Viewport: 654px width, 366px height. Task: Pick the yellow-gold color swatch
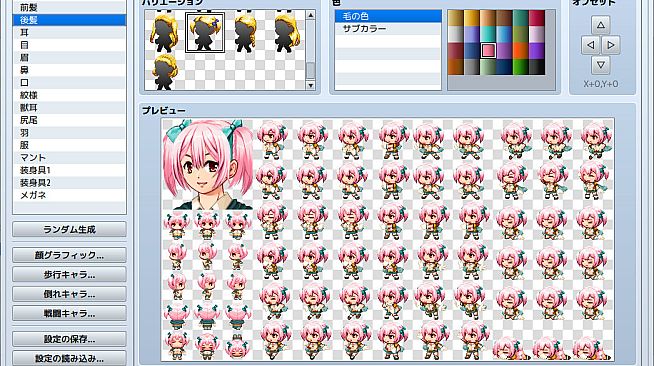472,18
